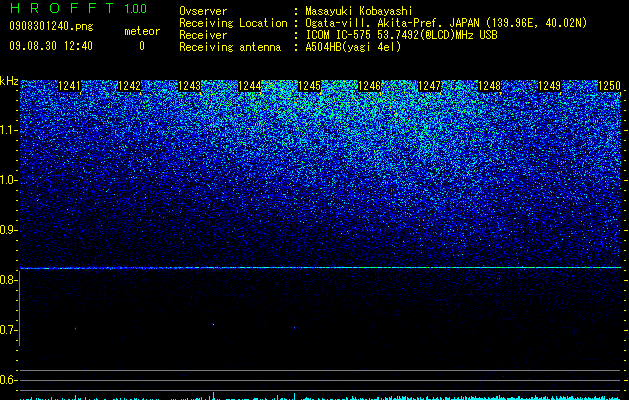Image resolution: width=629 pixels, height=400 pixels.
Task: Click the 1241 time marker
Action: 69,86
